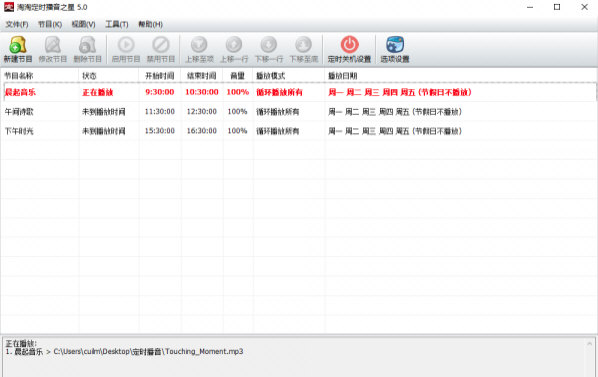The image size is (598, 377).
Task: Click the 下移一行 (move down one row) icon
Action: coord(269,45)
